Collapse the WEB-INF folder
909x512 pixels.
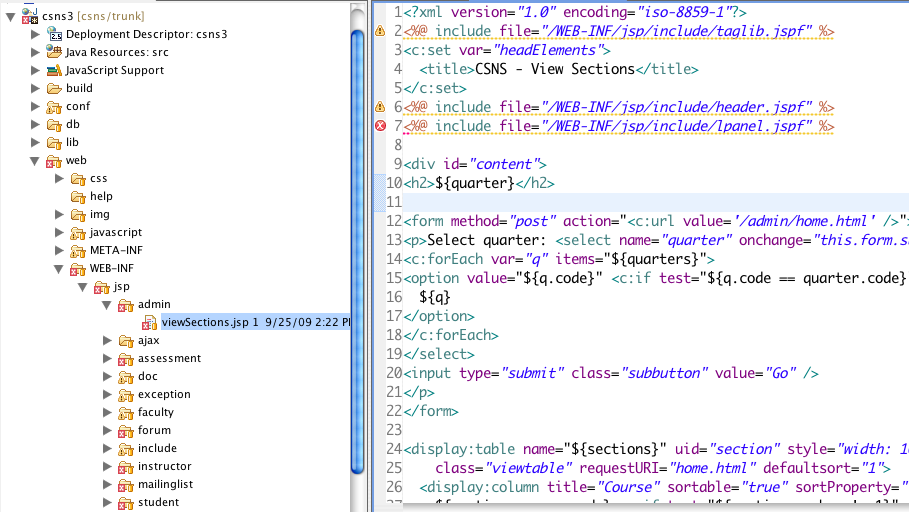[x=60, y=269]
